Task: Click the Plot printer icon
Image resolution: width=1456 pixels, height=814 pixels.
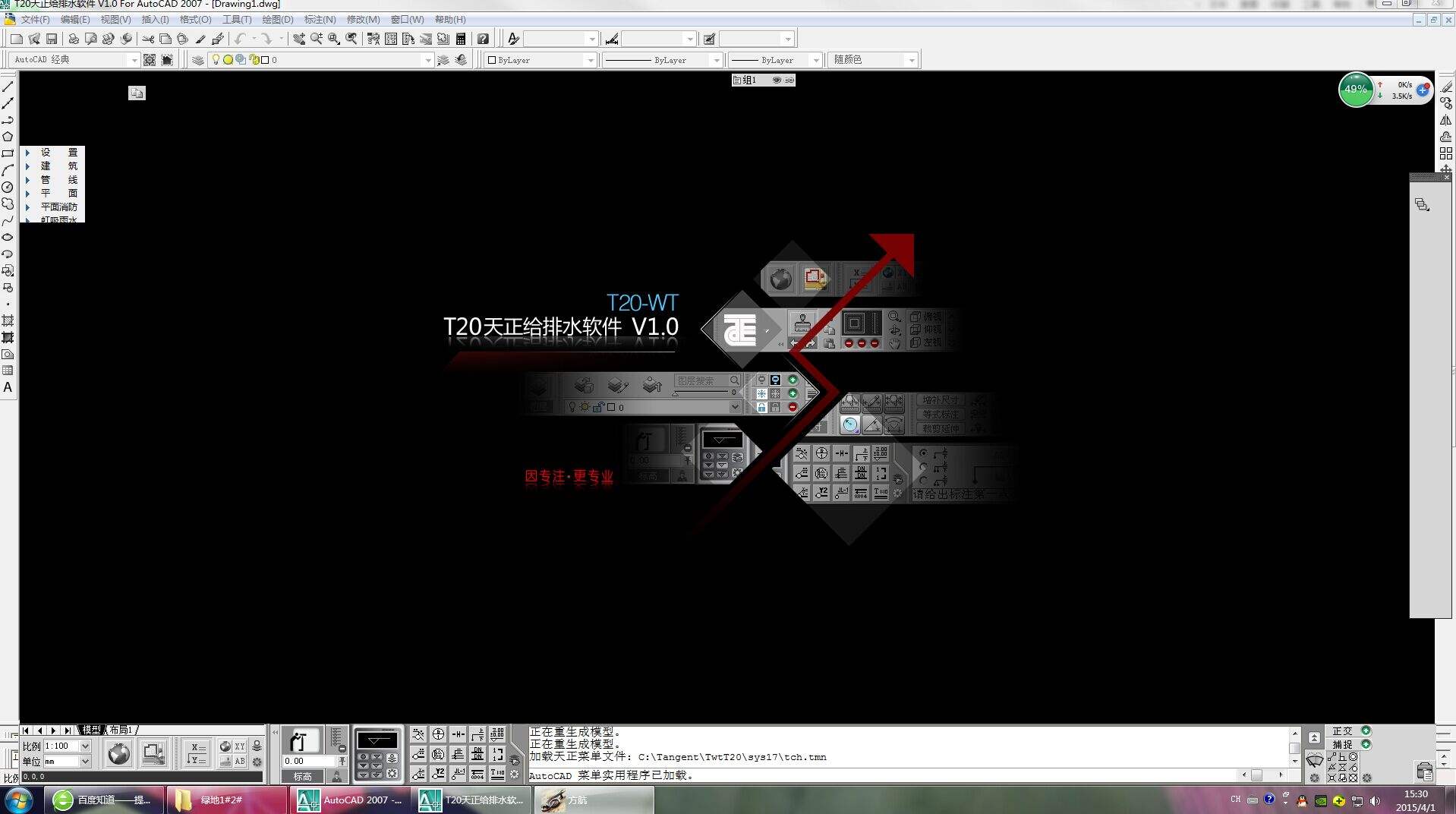Action: coord(74,39)
